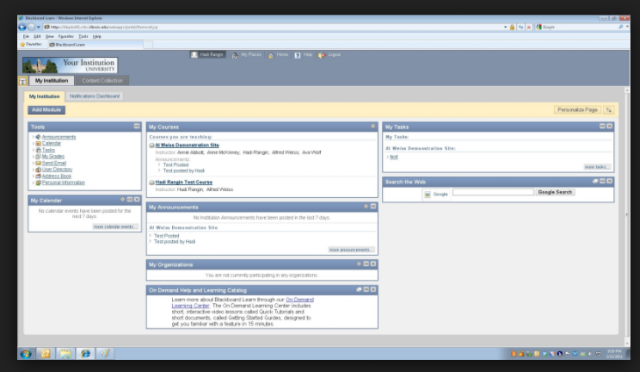Click the more tasks button
Screen dimensions: 640x372
pos(597,167)
